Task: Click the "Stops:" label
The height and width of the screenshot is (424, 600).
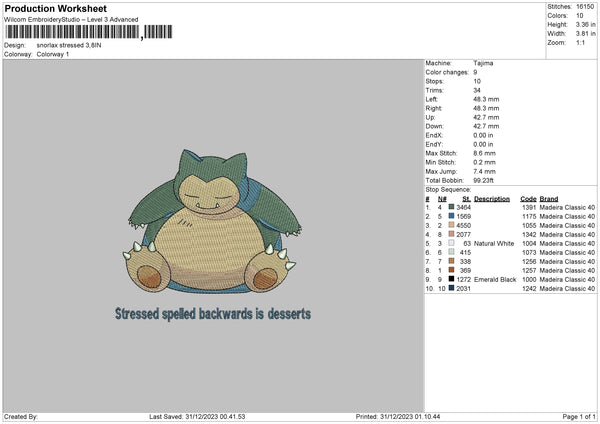Action: tap(434, 81)
